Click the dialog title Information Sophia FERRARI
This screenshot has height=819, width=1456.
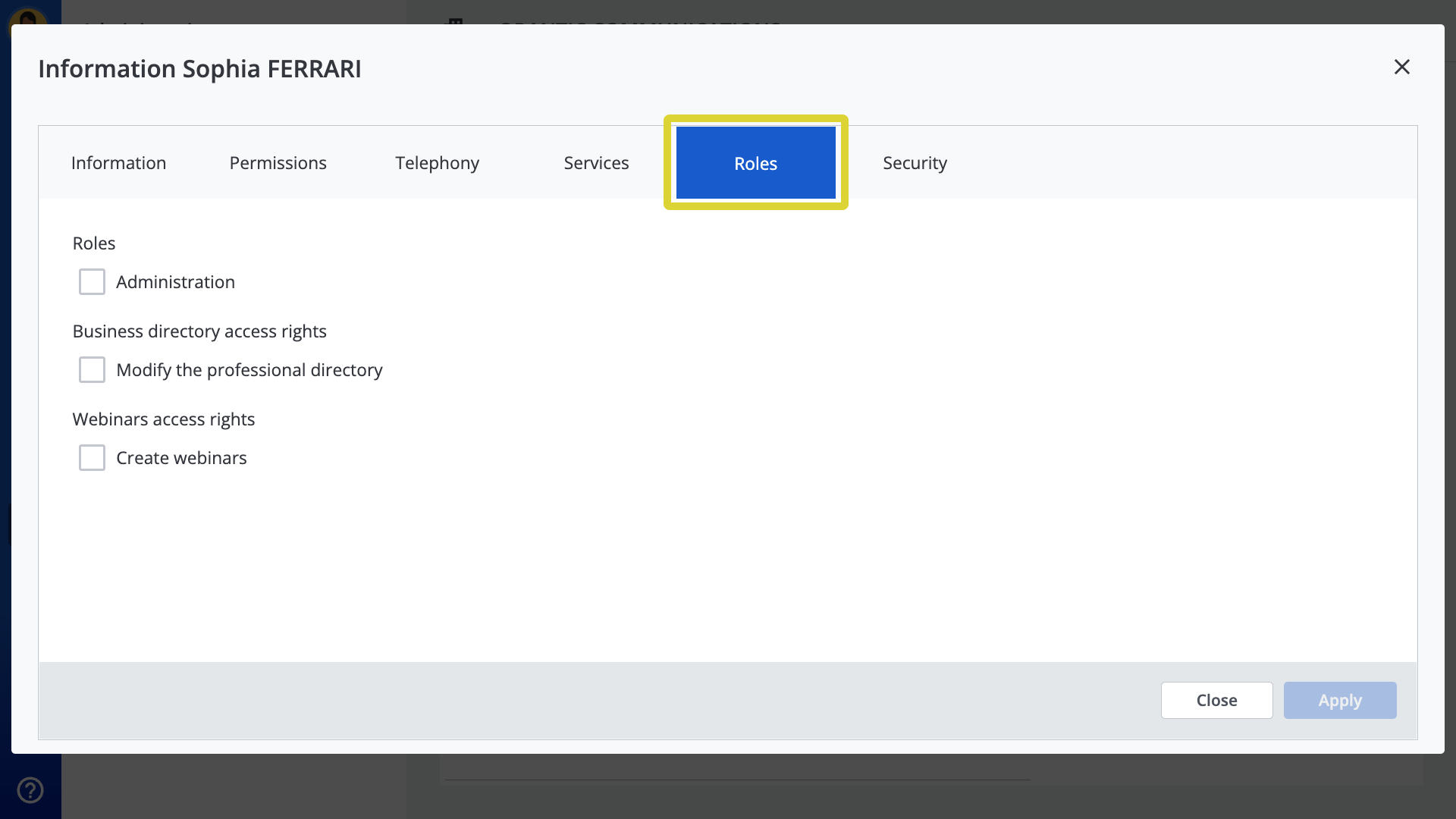pyautogui.click(x=199, y=68)
